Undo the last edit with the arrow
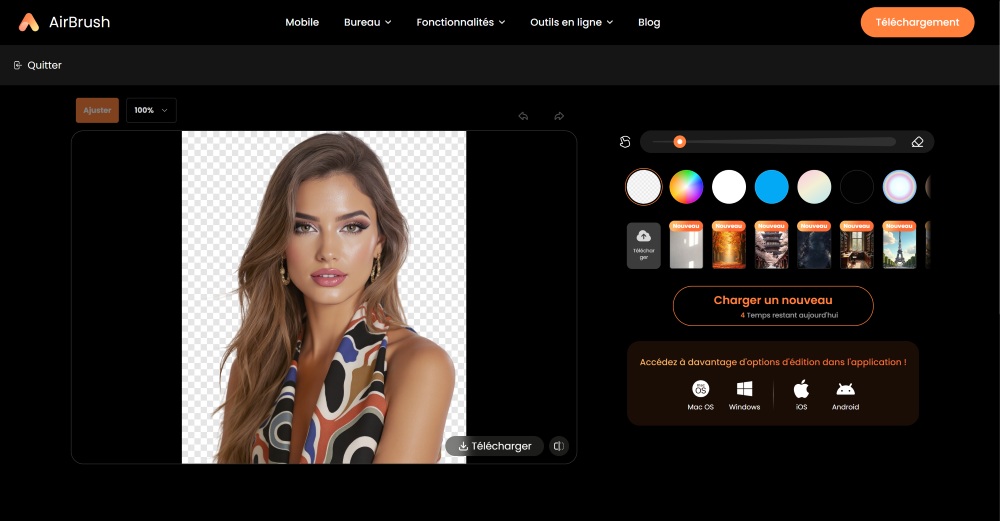Image resolution: width=1000 pixels, height=521 pixels. point(523,116)
